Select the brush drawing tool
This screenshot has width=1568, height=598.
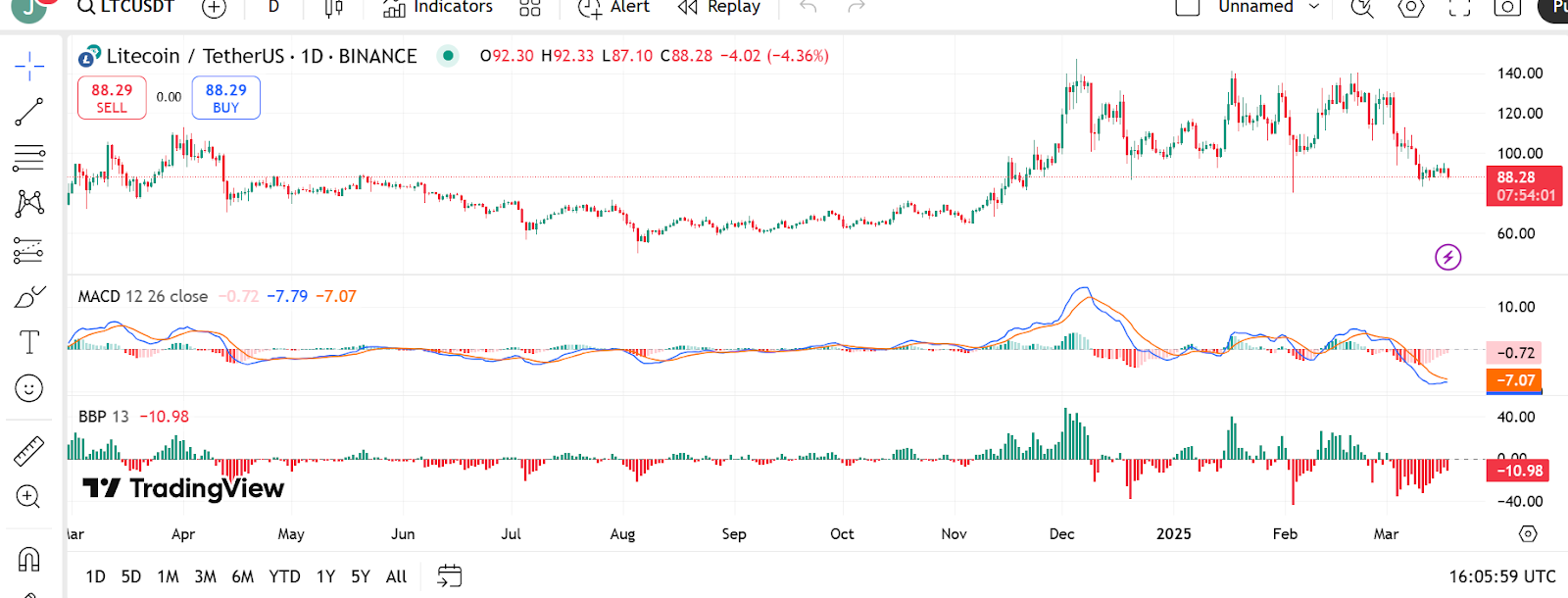tap(29, 296)
